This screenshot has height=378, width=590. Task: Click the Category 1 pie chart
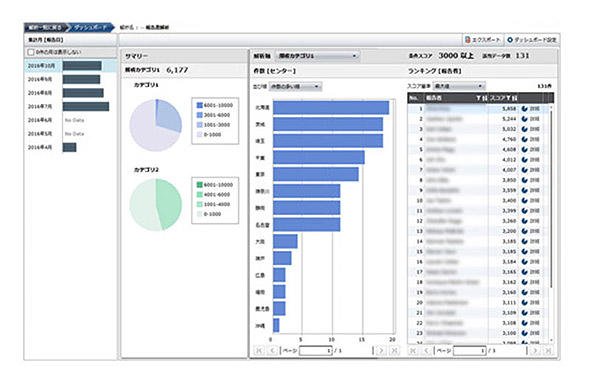156,125
